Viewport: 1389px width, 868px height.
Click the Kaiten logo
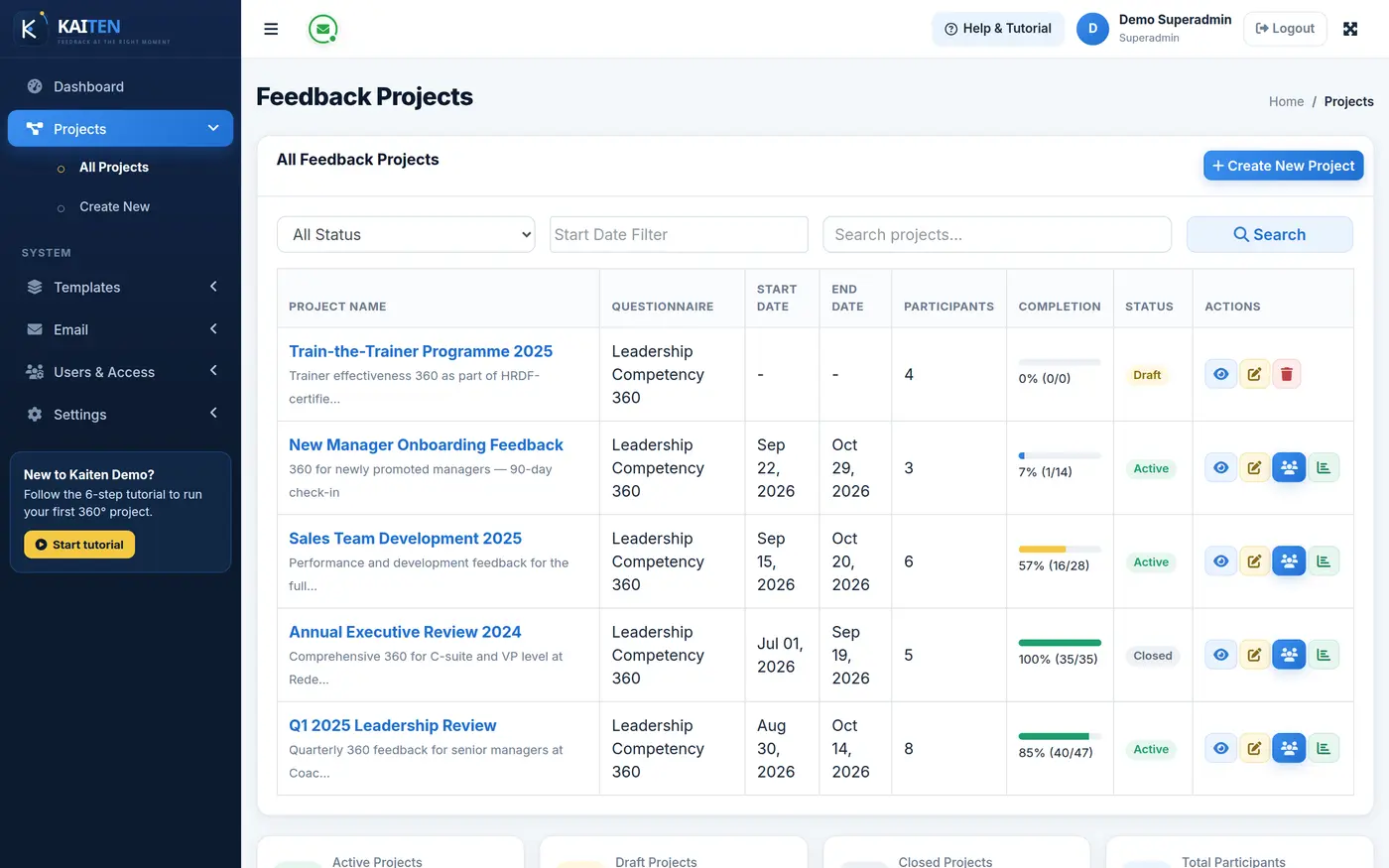click(92, 29)
